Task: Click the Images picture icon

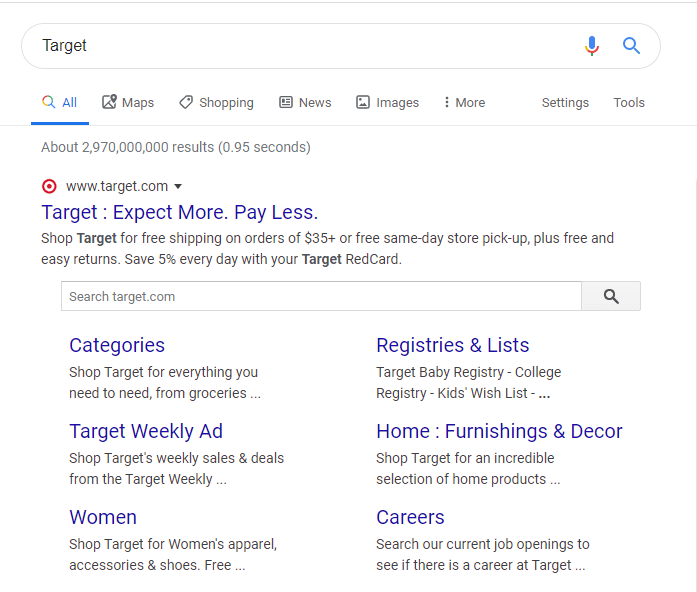Action: click(x=363, y=102)
